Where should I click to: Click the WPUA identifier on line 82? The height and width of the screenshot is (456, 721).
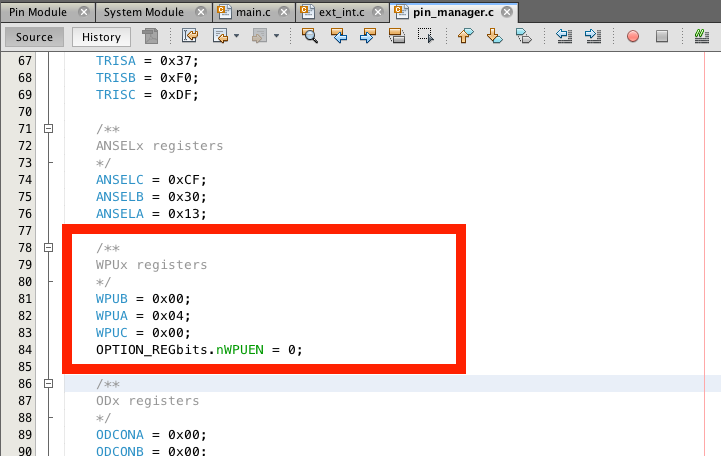point(112,316)
